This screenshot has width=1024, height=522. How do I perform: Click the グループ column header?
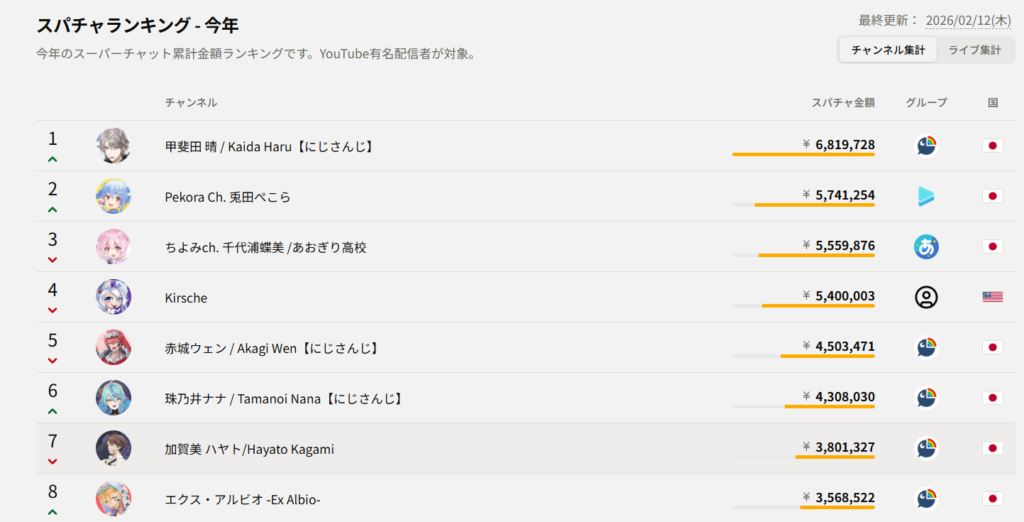pyautogui.click(x=926, y=102)
